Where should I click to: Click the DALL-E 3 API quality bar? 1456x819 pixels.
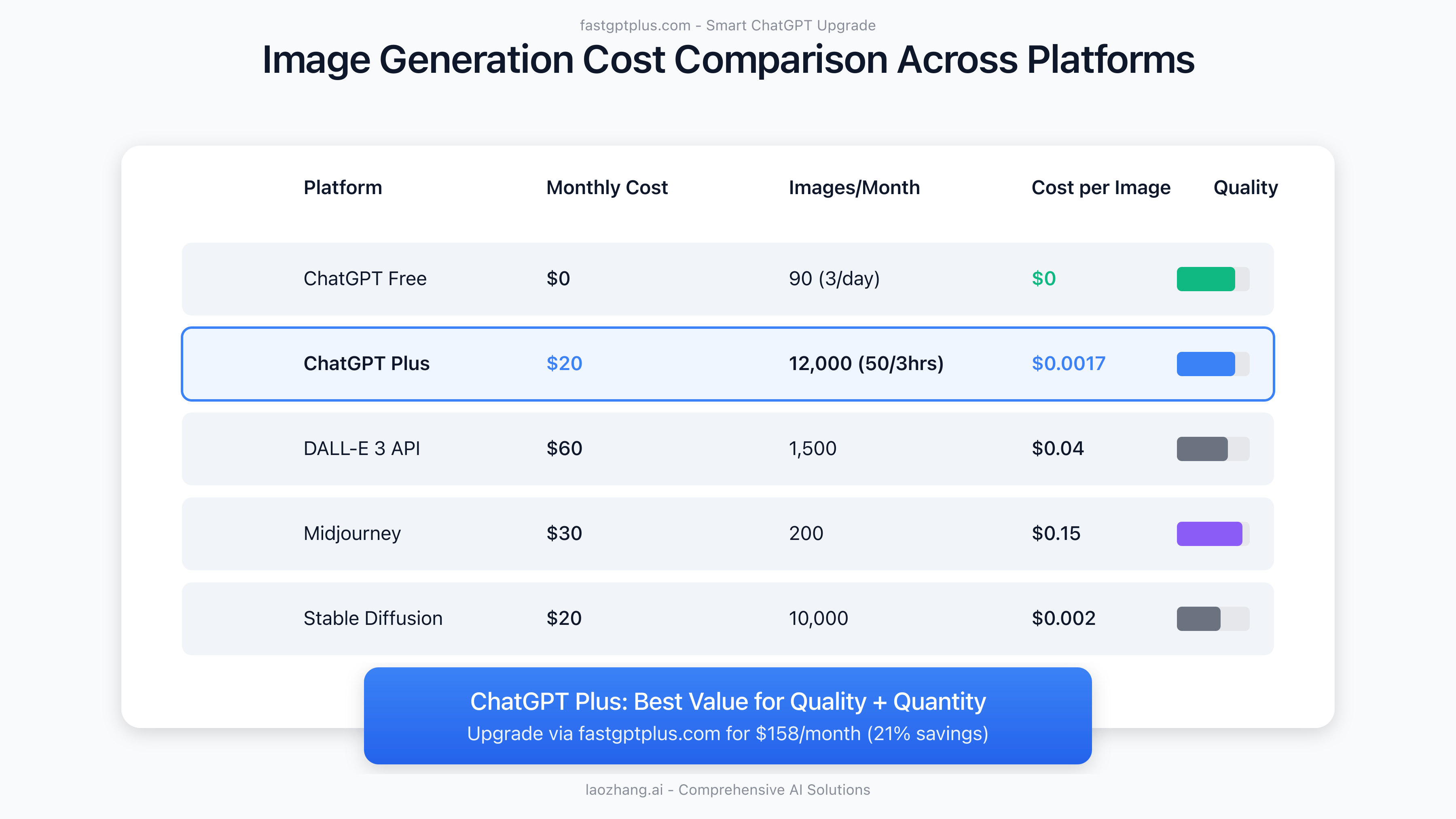[x=1213, y=449]
